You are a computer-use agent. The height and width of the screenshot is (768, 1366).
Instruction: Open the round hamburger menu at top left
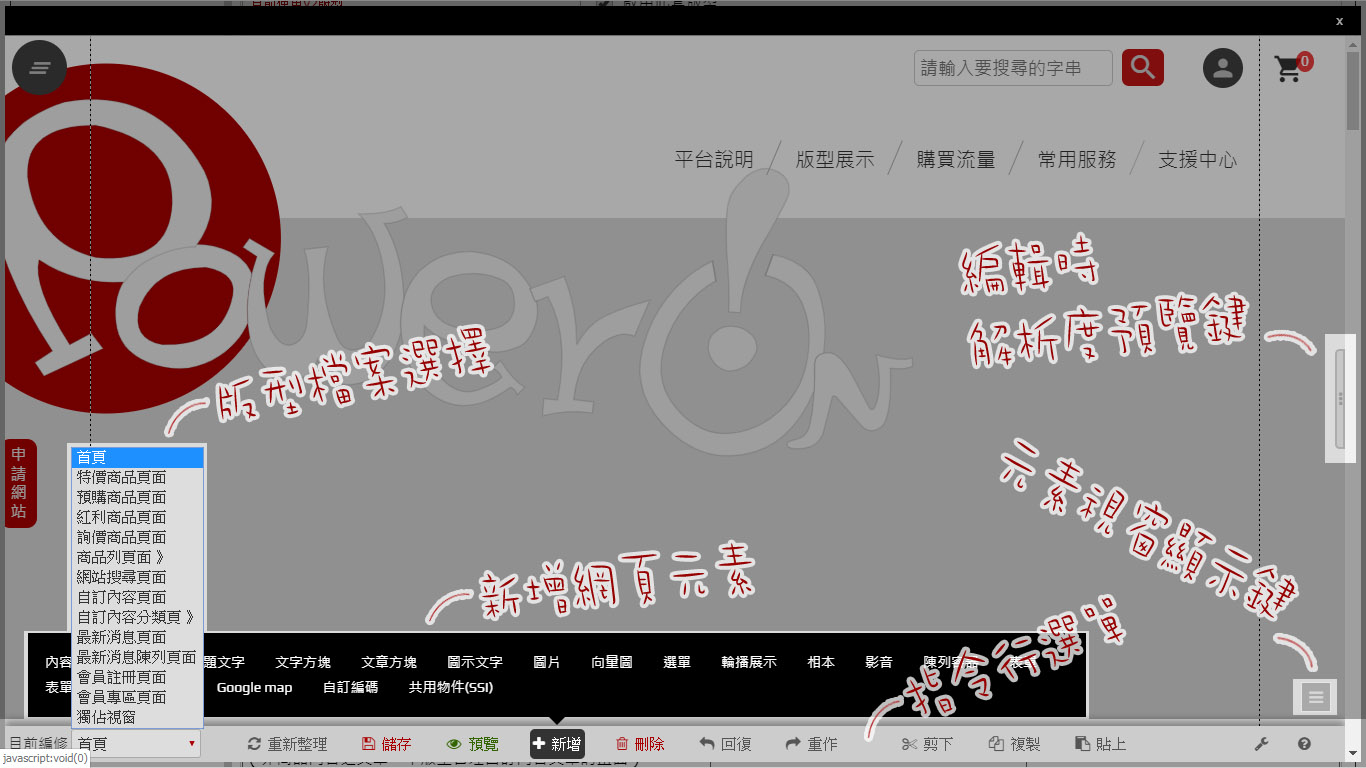point(40,68)
